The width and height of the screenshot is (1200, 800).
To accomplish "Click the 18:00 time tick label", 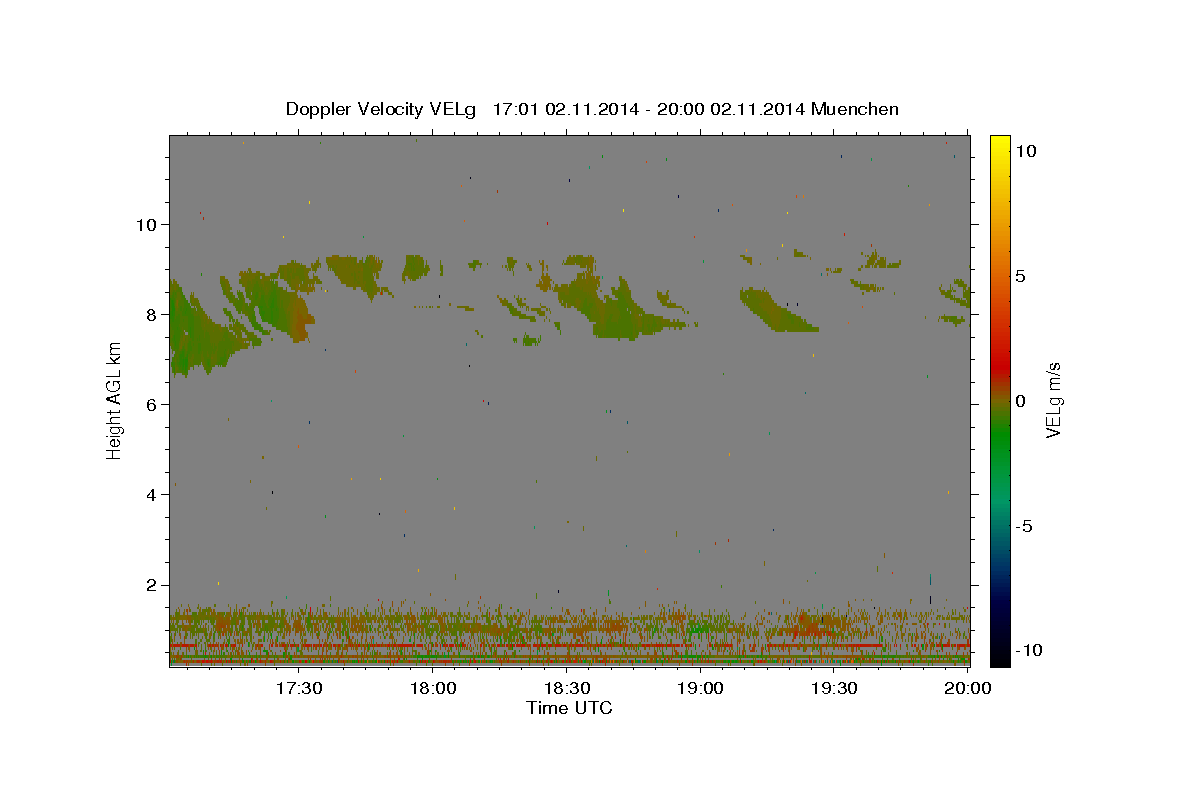I will tap(433, 689).
